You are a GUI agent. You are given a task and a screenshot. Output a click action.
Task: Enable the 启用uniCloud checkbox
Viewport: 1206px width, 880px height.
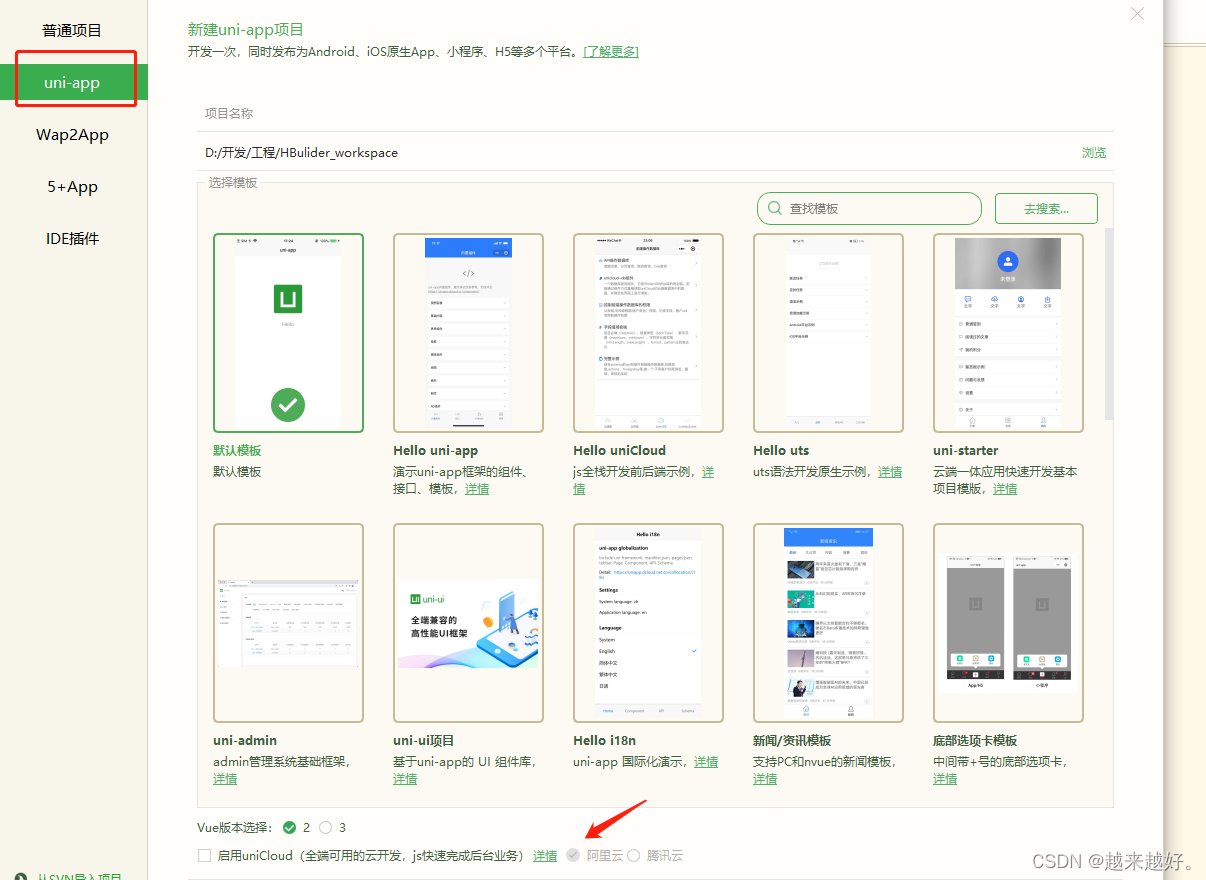coord(204,856)
